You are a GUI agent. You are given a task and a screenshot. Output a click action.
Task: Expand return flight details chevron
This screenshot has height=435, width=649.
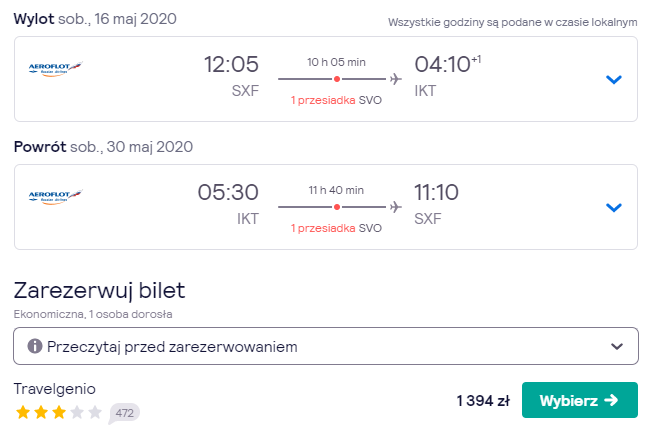point(614,207)
